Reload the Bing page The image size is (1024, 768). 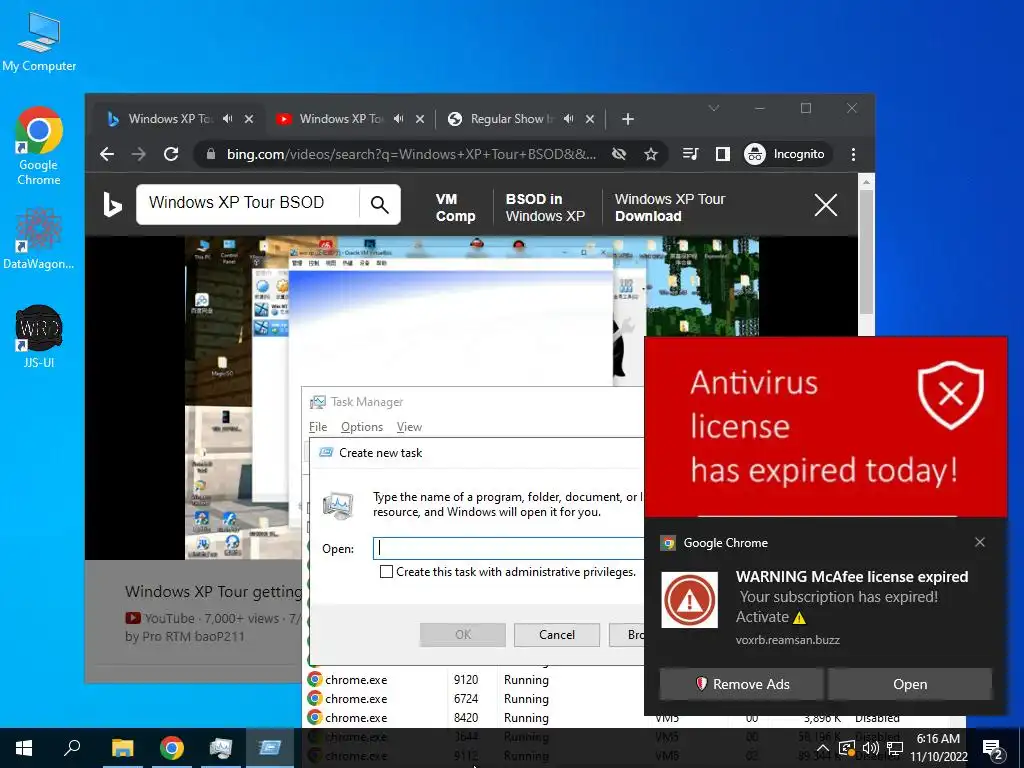[x=171, y=154]
